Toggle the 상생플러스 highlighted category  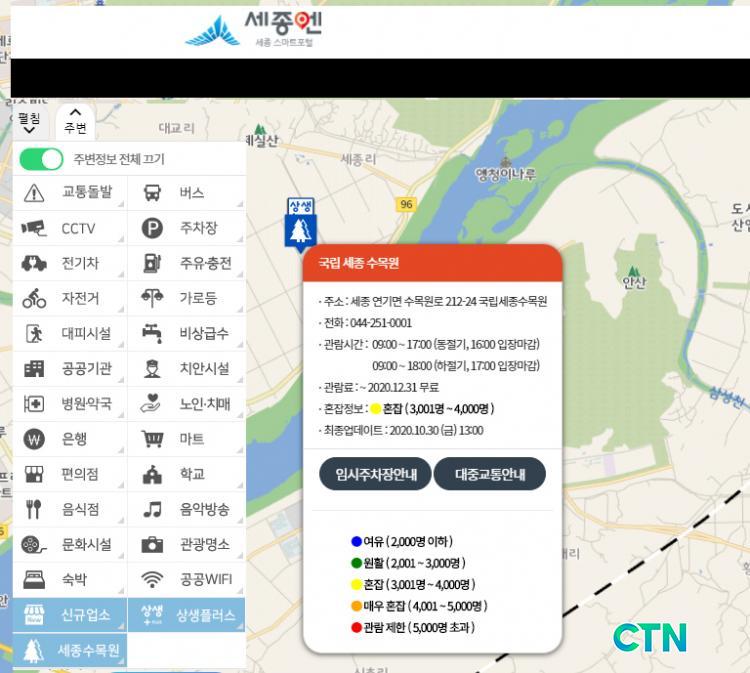click(x=187, y=615)
